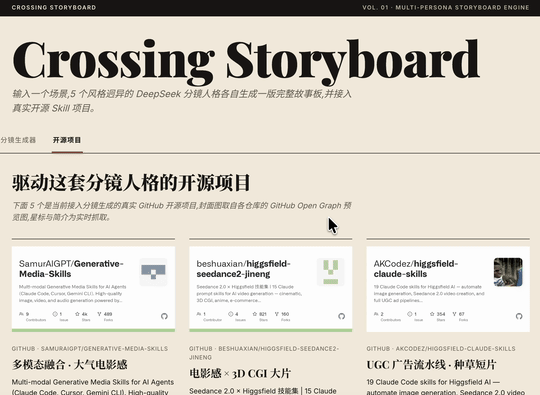Click GitHub logo on higgsfield-seedance2-jineng card
This screenshot has width=540, height=395.
click(342, 316)
